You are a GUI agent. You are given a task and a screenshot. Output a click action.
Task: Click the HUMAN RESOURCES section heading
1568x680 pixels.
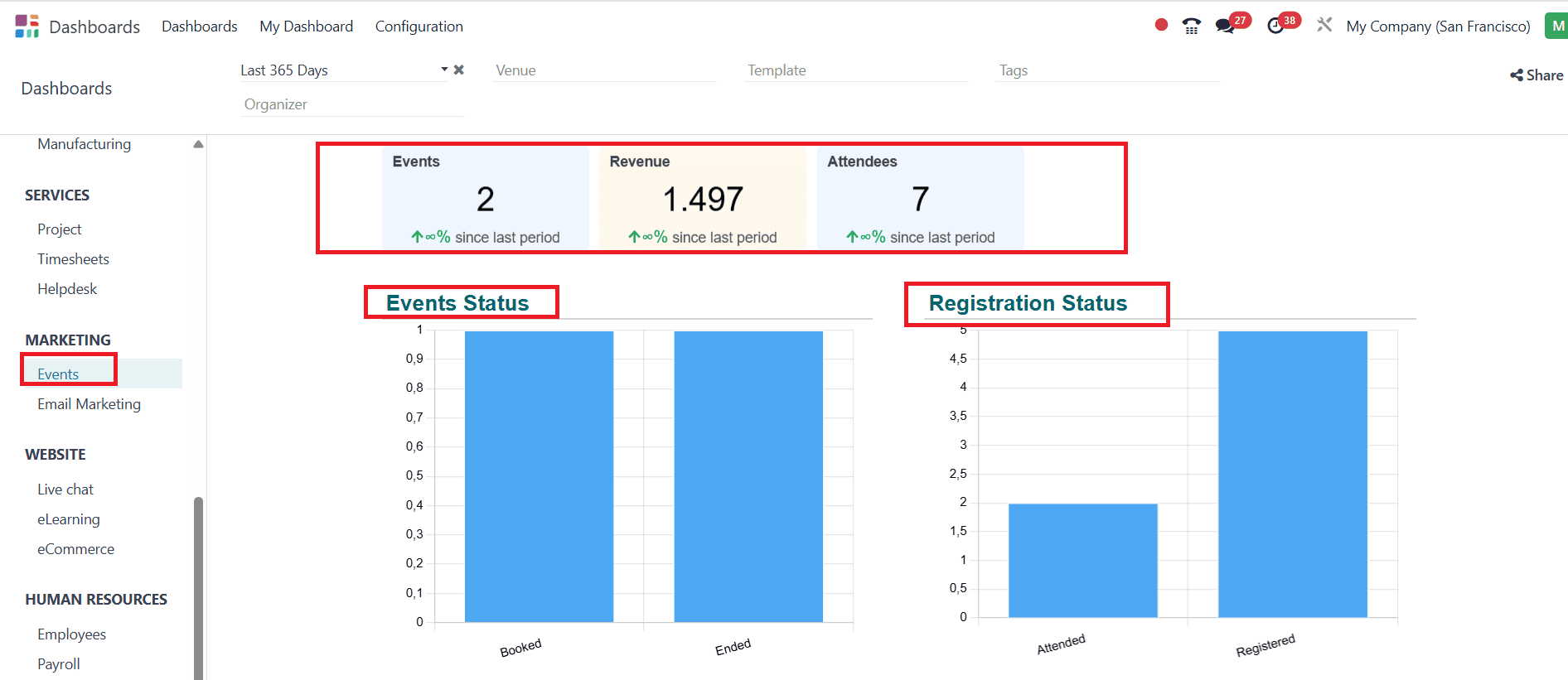[x=96, y=600]
